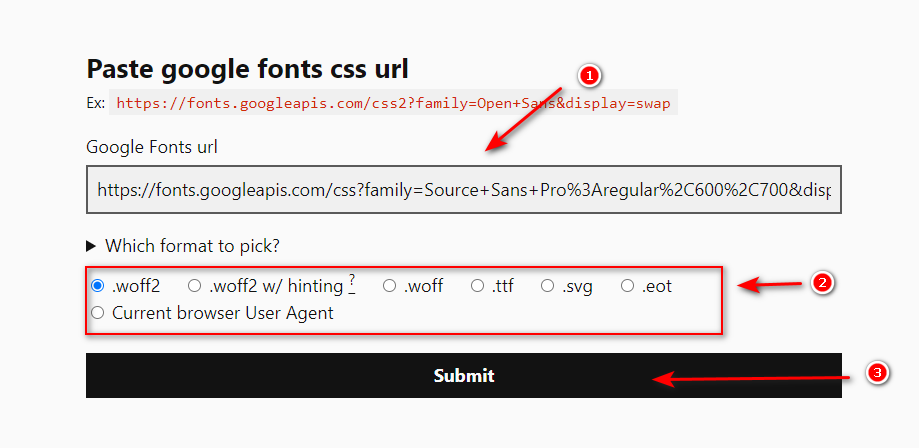Open the hinting help question mark
919x448 pixels.
coord(352,282)
